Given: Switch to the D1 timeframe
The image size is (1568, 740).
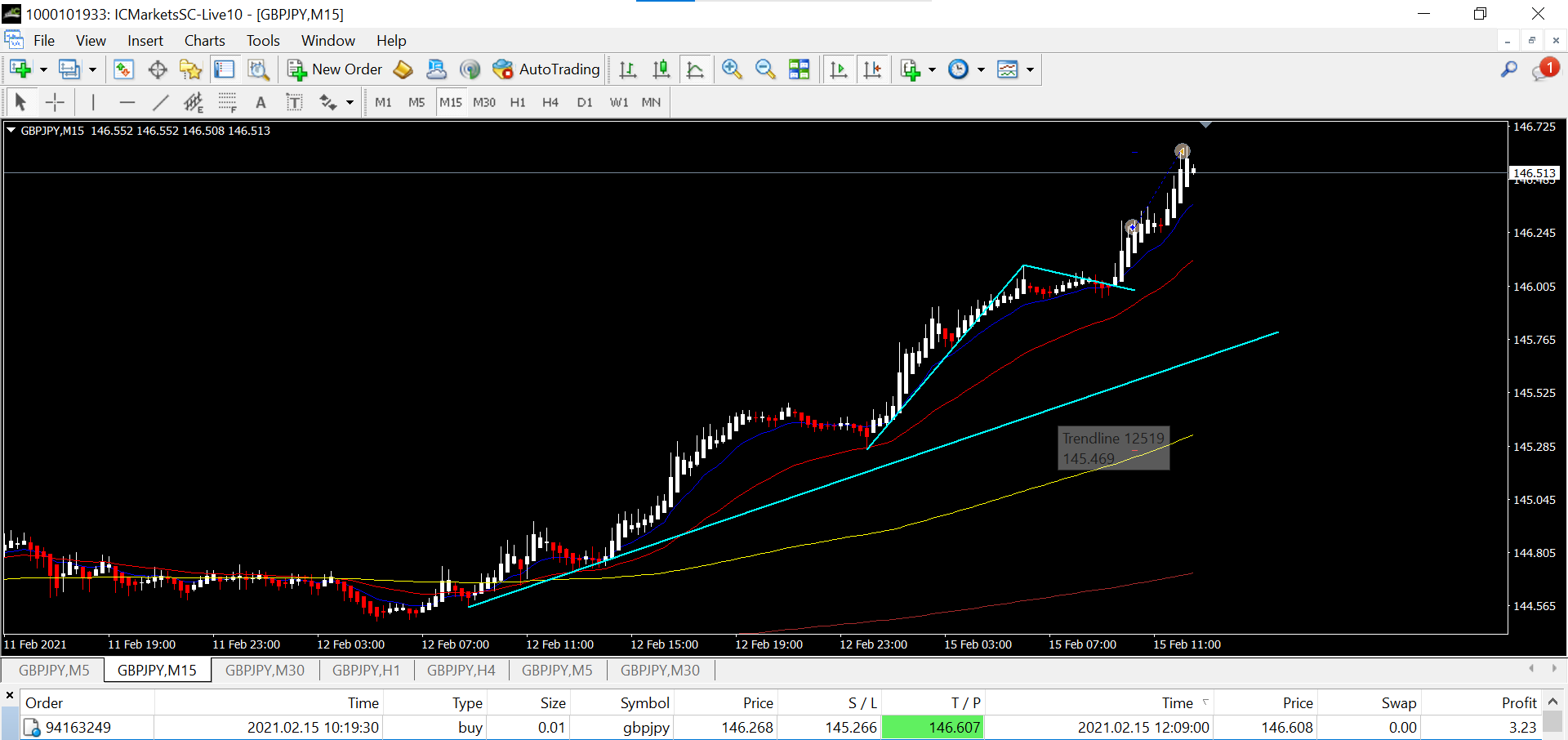Looking at the screenshot, I should coord(585,102).
